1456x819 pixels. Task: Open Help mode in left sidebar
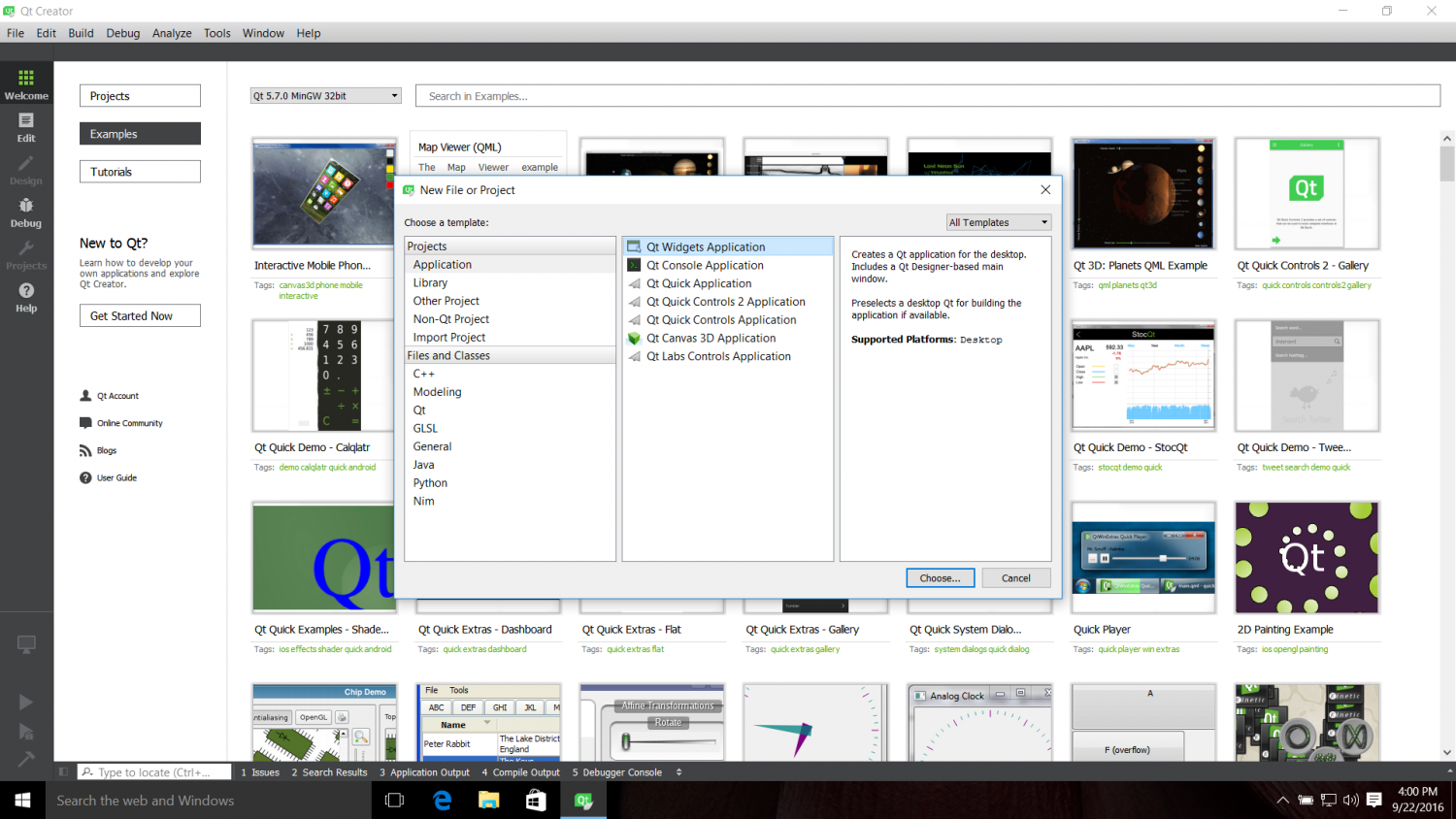click(x=26, y=297)
